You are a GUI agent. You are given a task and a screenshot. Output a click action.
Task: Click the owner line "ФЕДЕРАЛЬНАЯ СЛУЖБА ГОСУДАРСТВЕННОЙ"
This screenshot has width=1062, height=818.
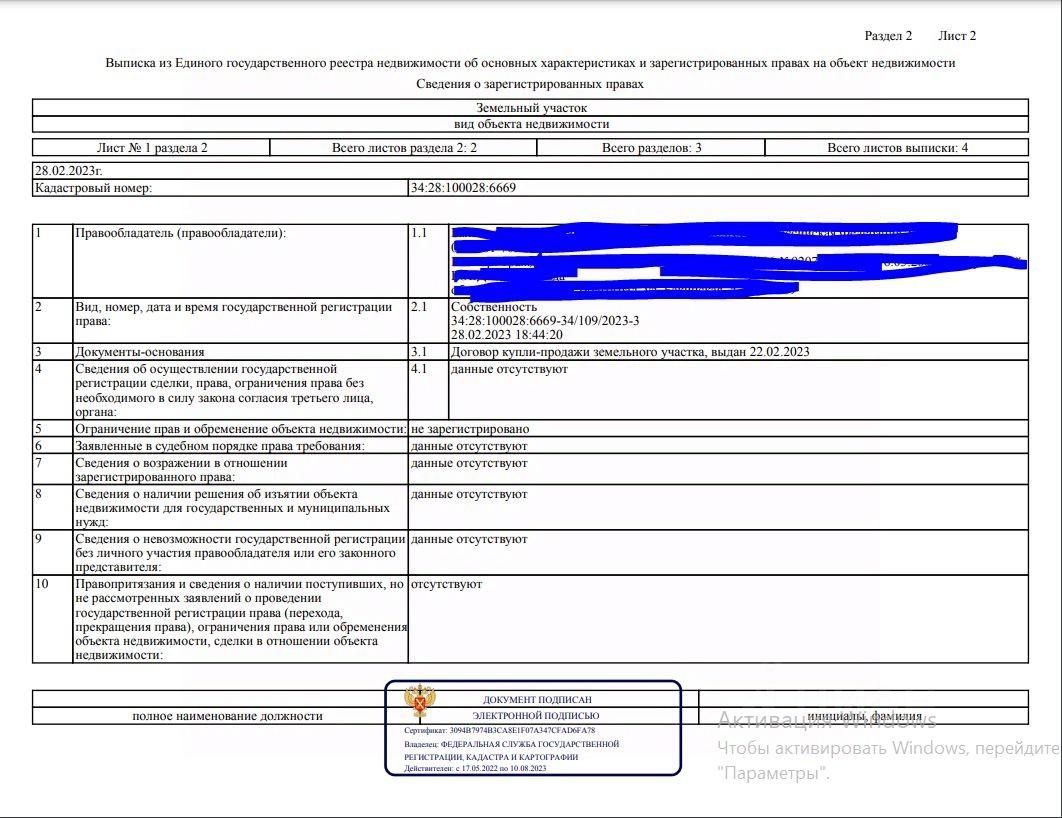[530, 744]
